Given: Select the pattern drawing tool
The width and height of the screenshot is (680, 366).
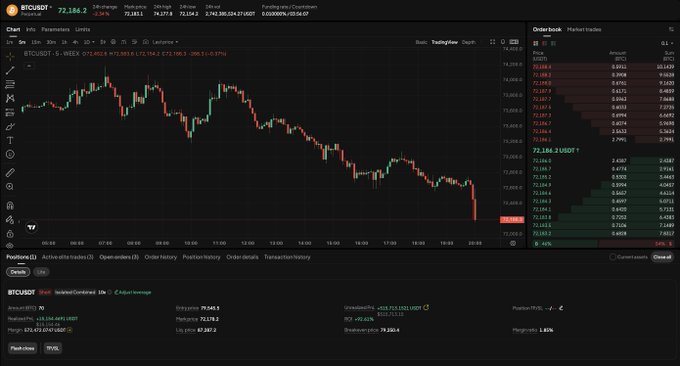Looking at the screenshot, I should click(10, 98).
